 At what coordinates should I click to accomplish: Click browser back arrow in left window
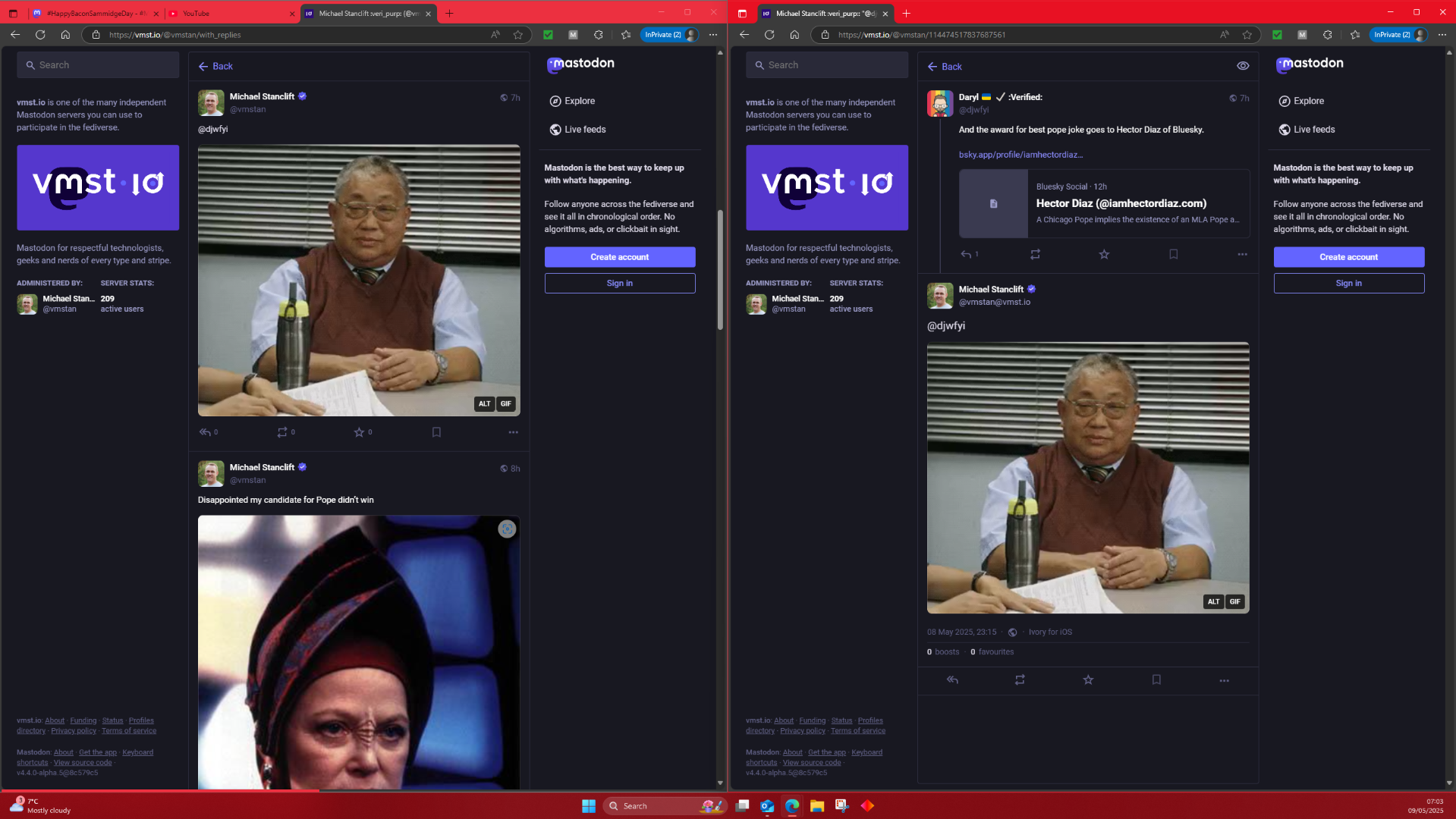(x=15, y=35)
